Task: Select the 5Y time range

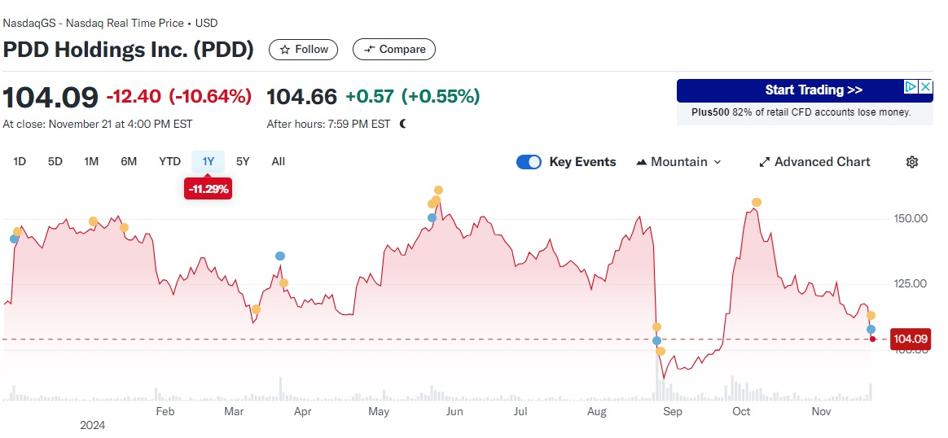Action: (x=243, y=162)
